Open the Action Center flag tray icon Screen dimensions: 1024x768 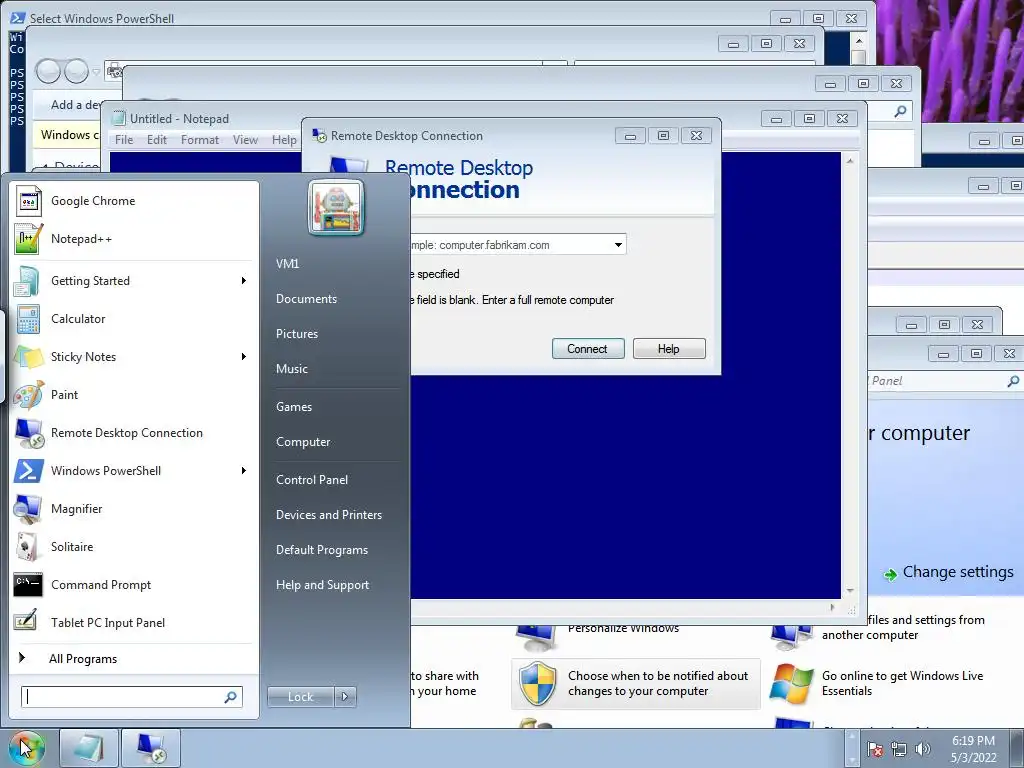click(876, 749)
